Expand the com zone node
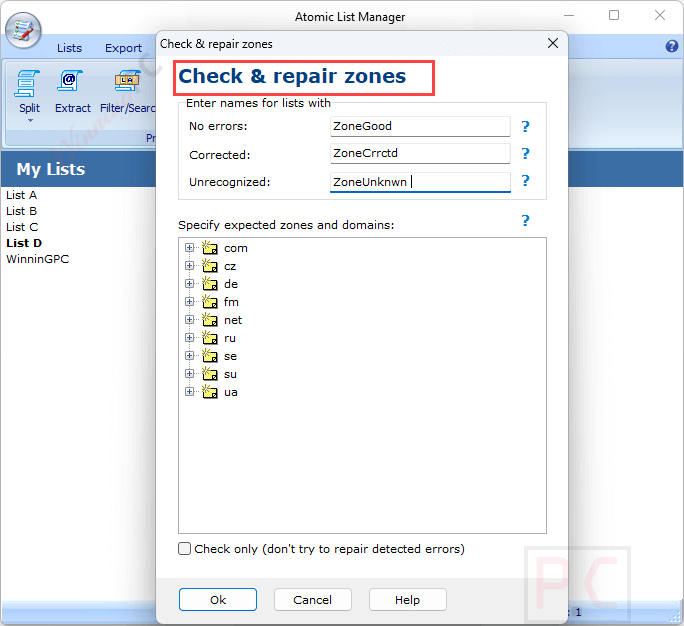The height and width of the screenshot is (626, 684). click(x=189, y=248)
